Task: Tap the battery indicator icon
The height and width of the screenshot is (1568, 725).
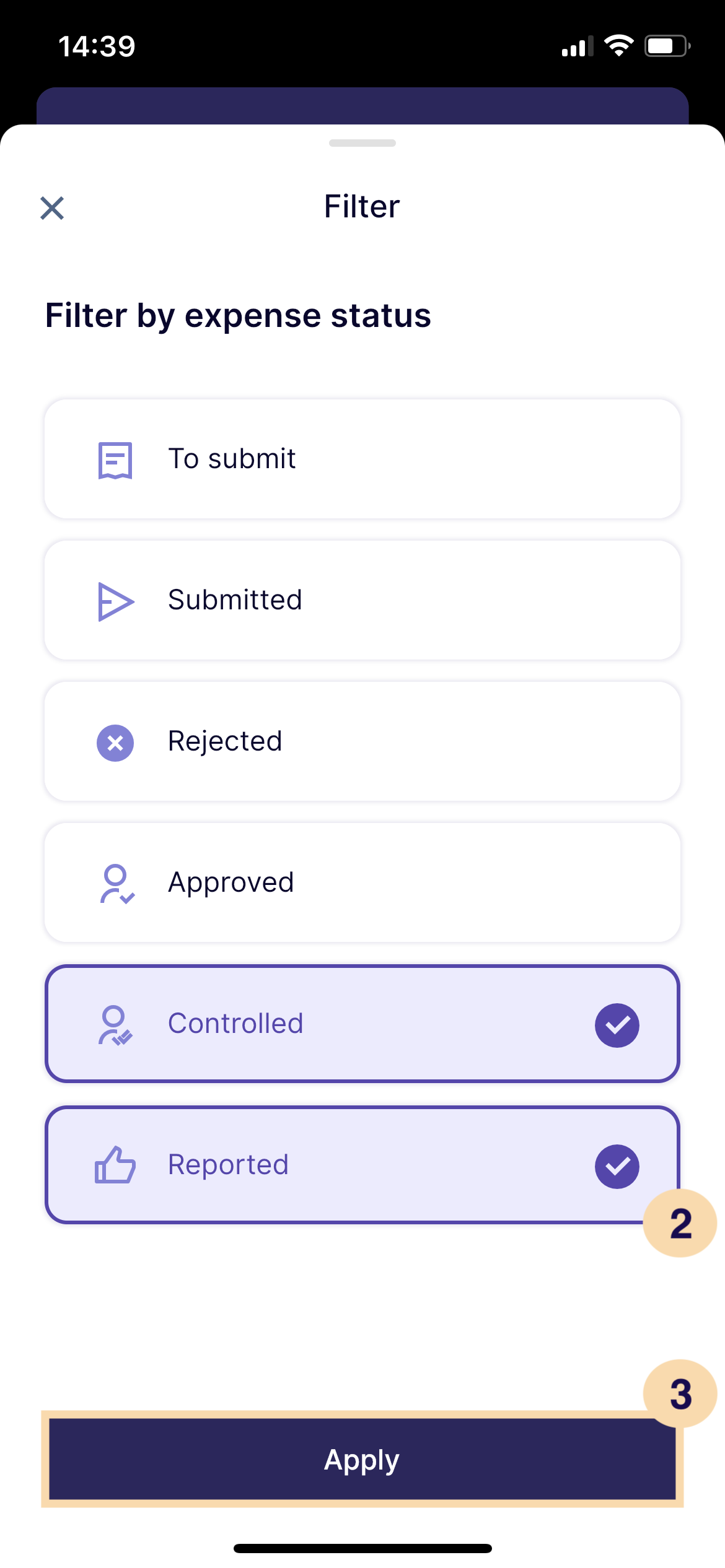Action: 668,46
